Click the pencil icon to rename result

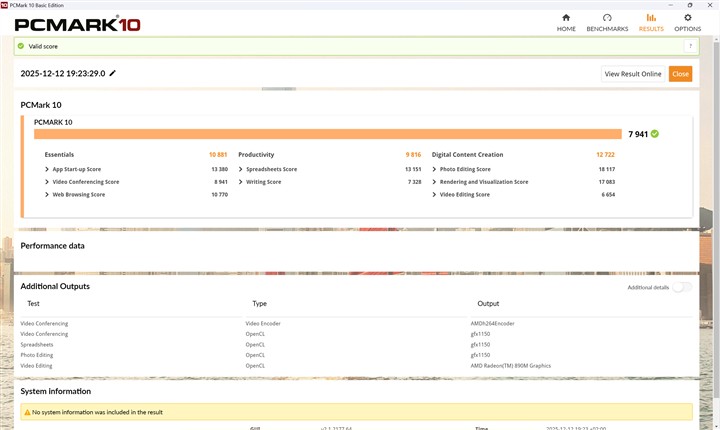pyautogui.click(x=113, y=73)
